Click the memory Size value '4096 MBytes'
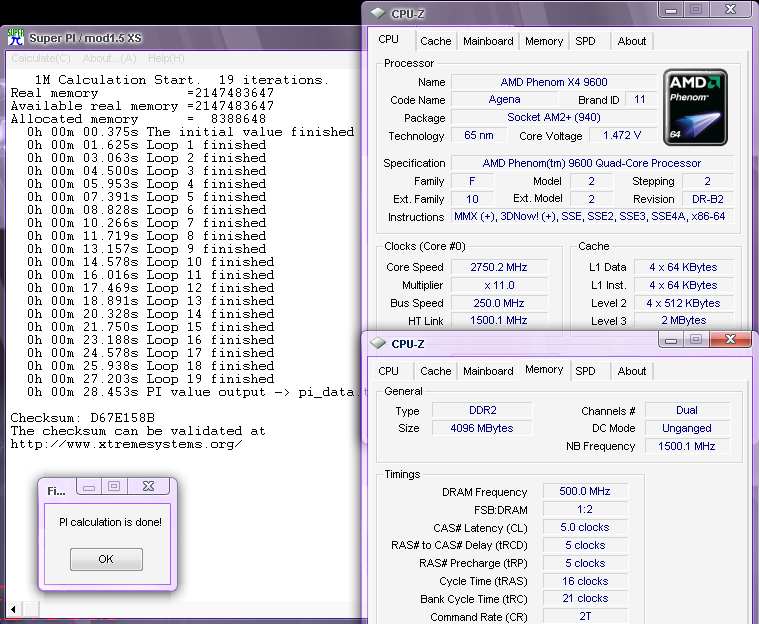Screen dimensions: 759x624 (482, 428)
